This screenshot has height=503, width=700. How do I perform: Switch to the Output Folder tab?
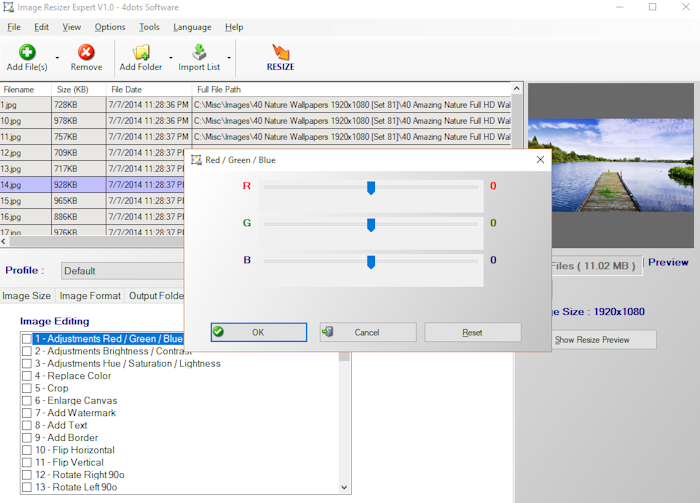[x=156, y=296]
